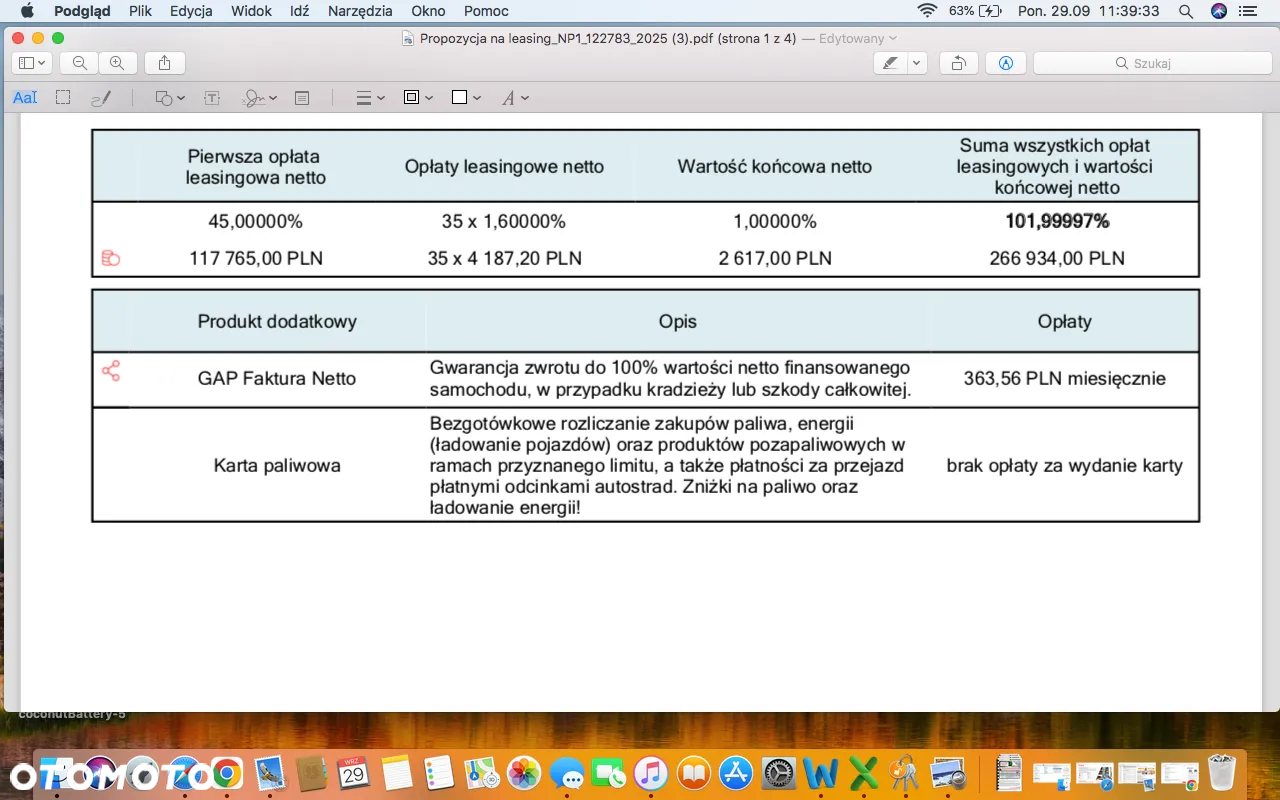Screen dimensions: 1280x800
Task: Expand the Edytowany title dropdown
Action: pos(858,38)
